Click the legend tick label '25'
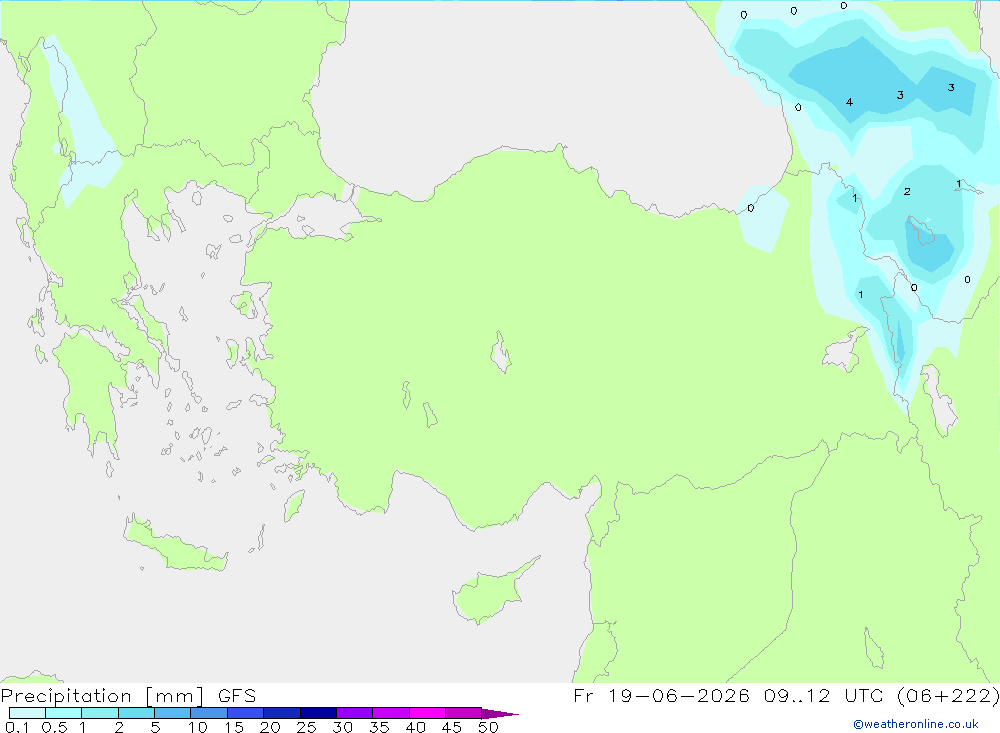 pos(306,727)
